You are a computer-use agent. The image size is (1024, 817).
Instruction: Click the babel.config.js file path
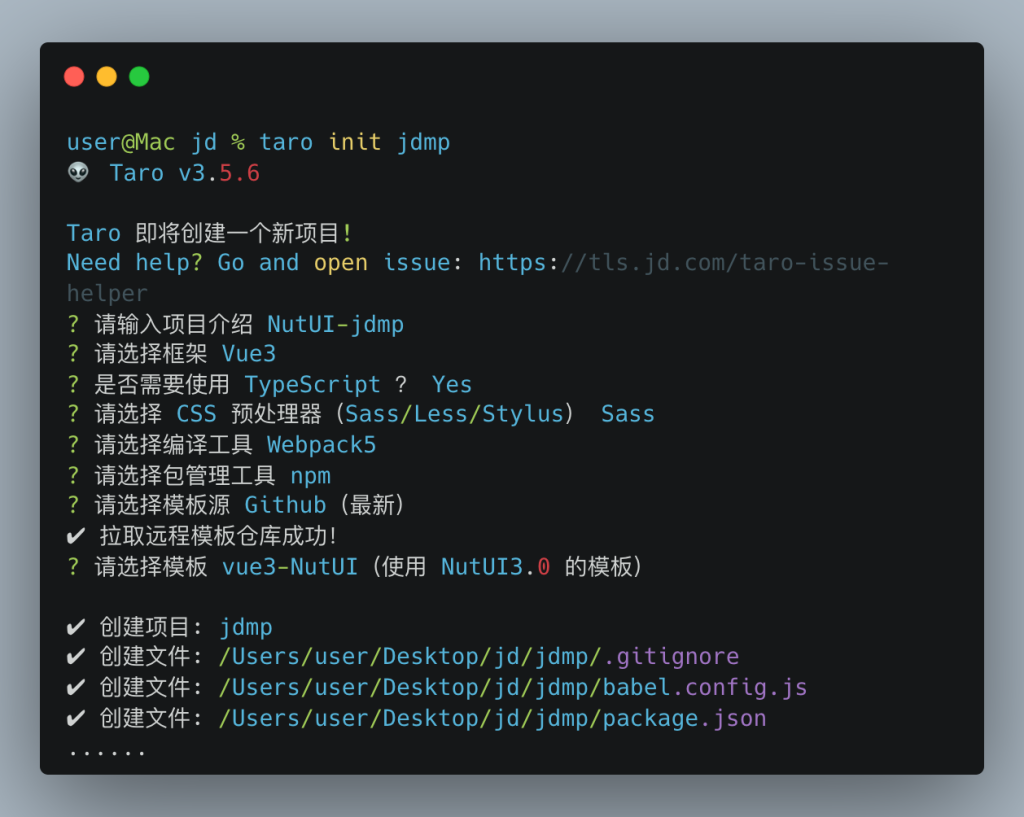[513, 688]
